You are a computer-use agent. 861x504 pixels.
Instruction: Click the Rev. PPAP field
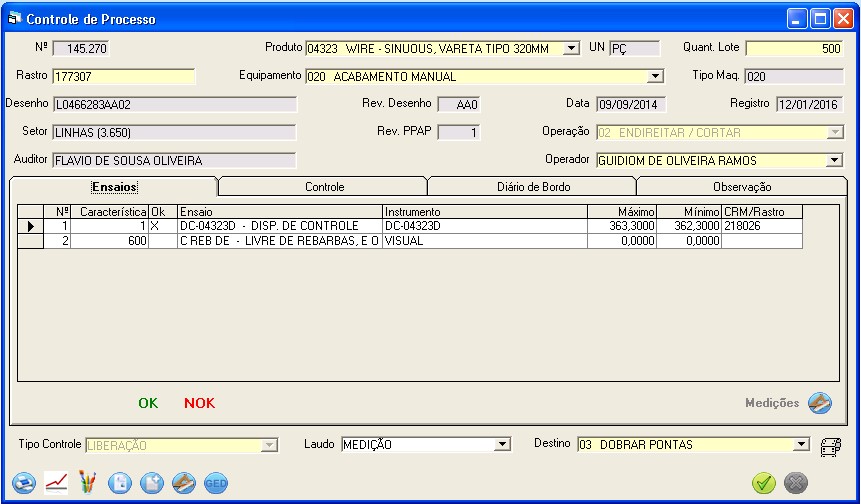459,132
